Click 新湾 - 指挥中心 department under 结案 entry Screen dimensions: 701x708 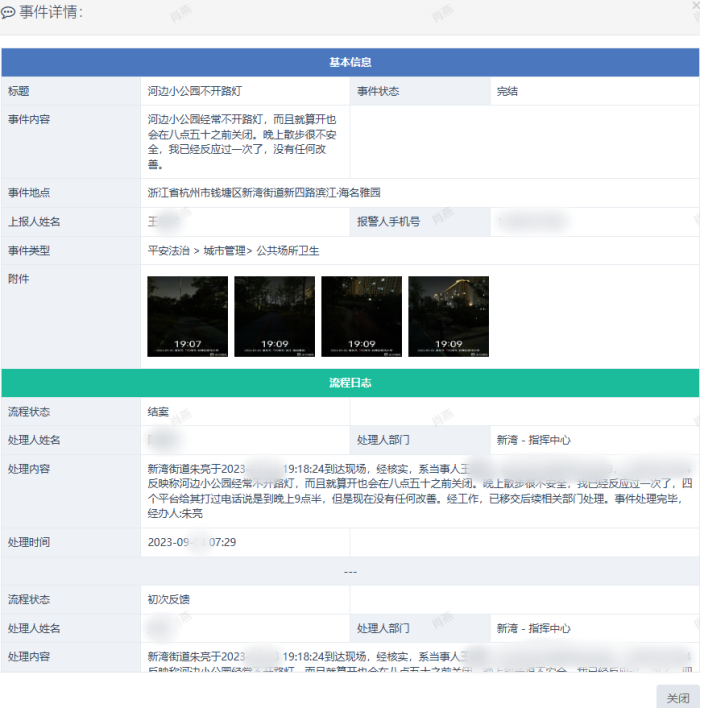coord(533,440)
